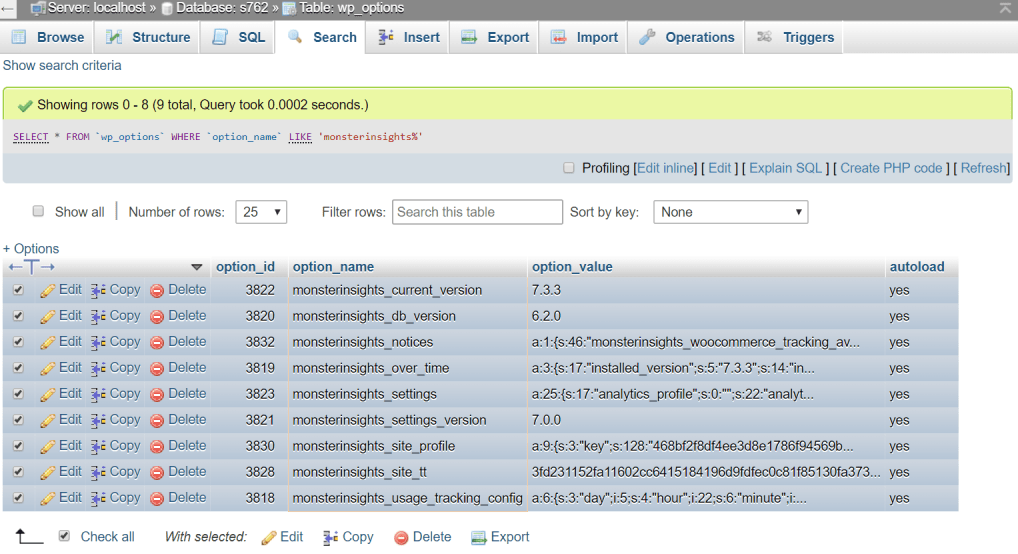The image size is (1018, 554).
Task: Click the collapse arrows icon at top right
Action: [1005, 8]
